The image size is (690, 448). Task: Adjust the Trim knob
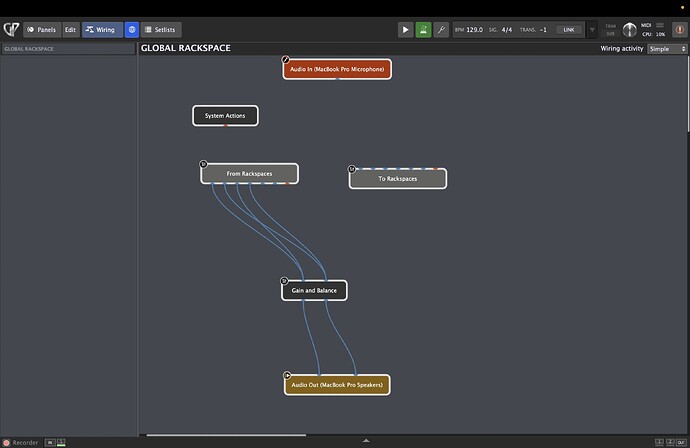coord(629,29)
